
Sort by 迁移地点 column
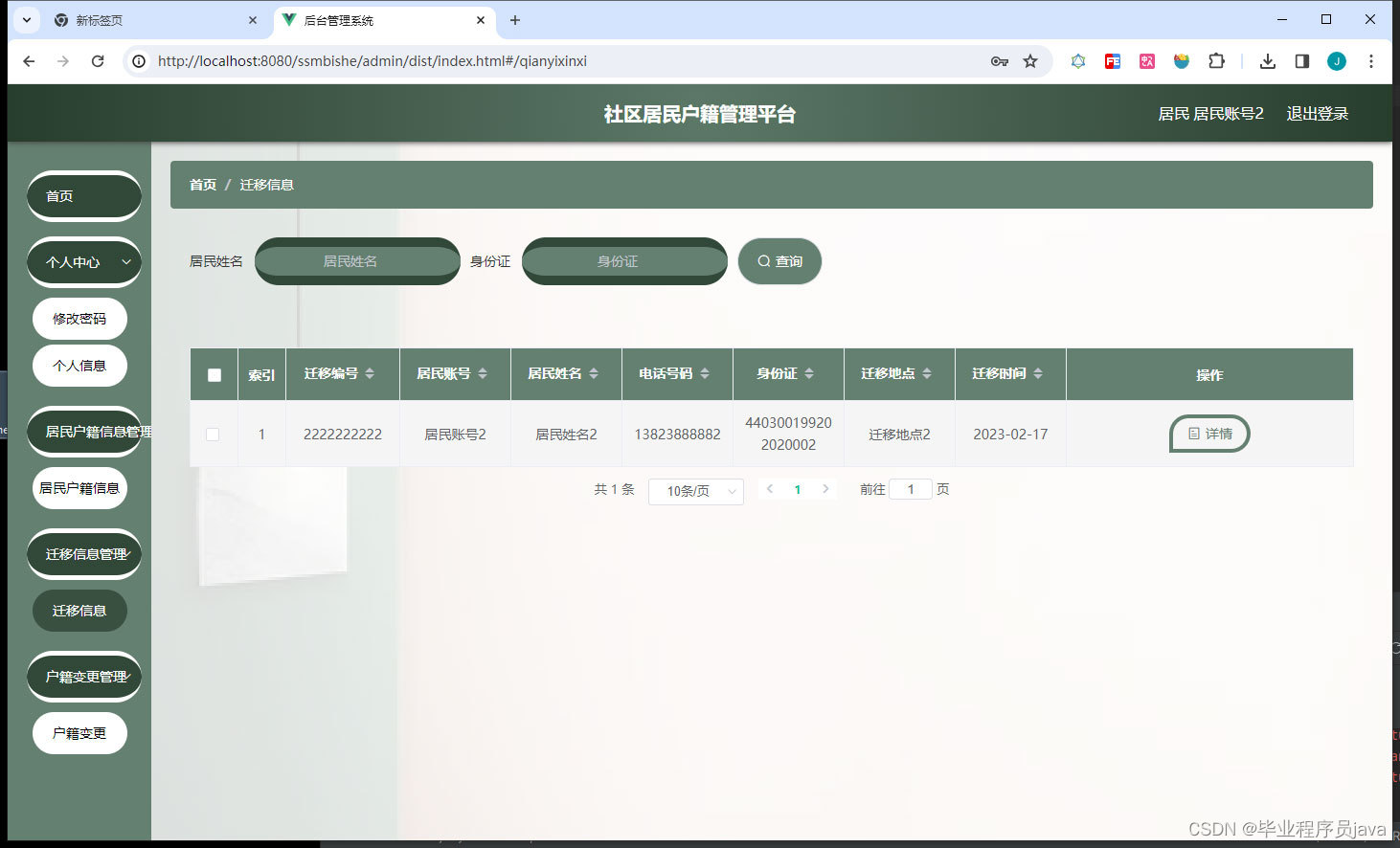(927, 373)
